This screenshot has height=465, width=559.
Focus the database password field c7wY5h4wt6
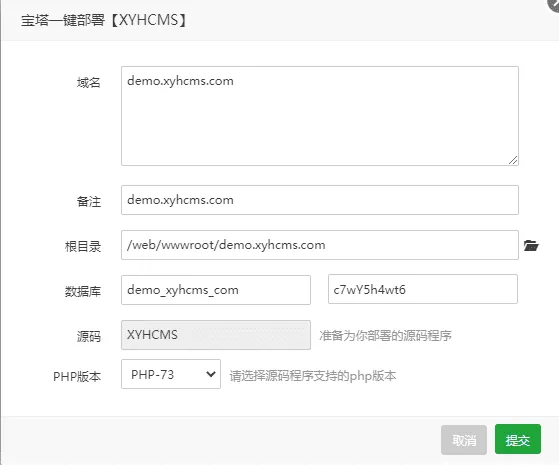pos(423,289)
